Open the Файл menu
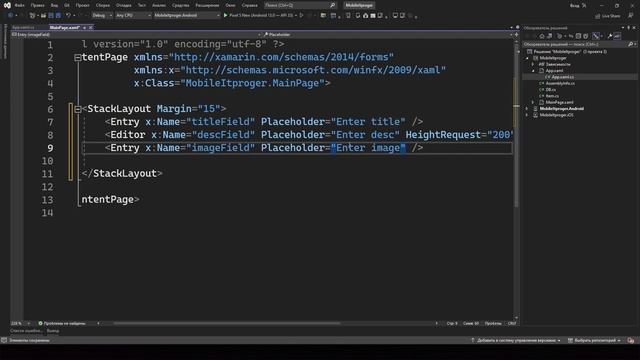The height and width of the screenshot is (360, 640). click(19, 5)
